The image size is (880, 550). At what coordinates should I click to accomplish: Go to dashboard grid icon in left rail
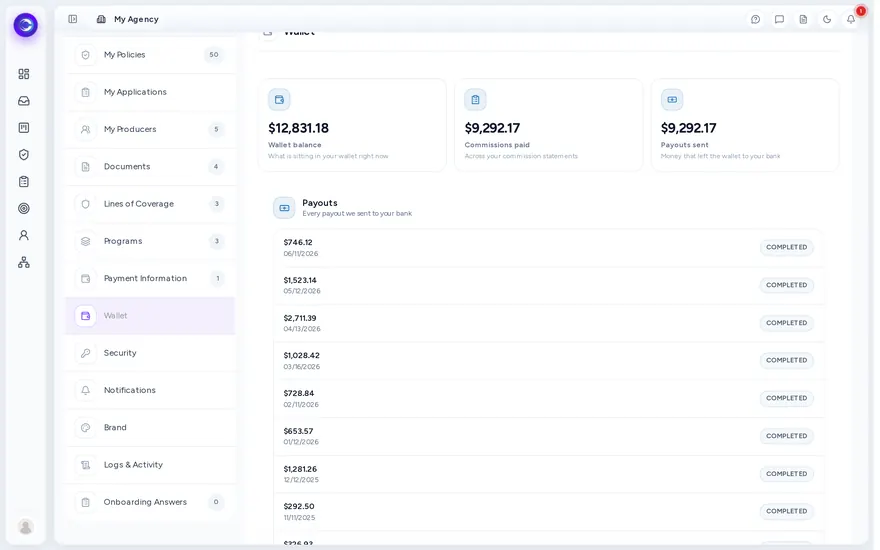click(x=24, y=74)
